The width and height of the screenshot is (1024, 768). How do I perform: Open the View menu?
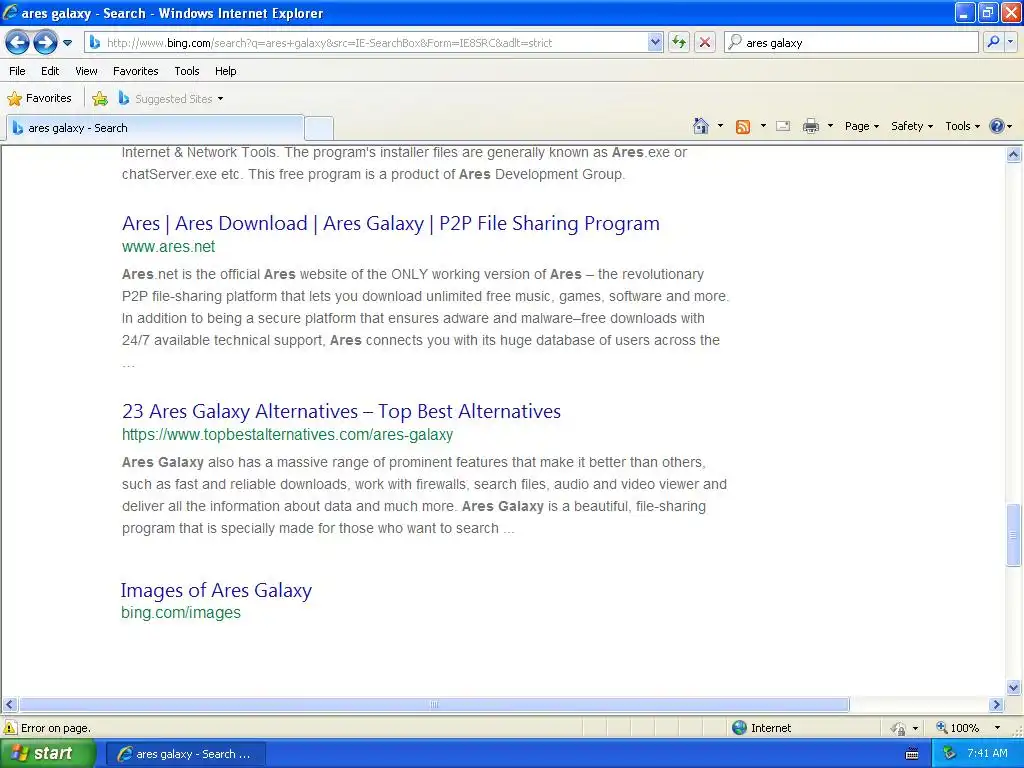tap(86, 71)
